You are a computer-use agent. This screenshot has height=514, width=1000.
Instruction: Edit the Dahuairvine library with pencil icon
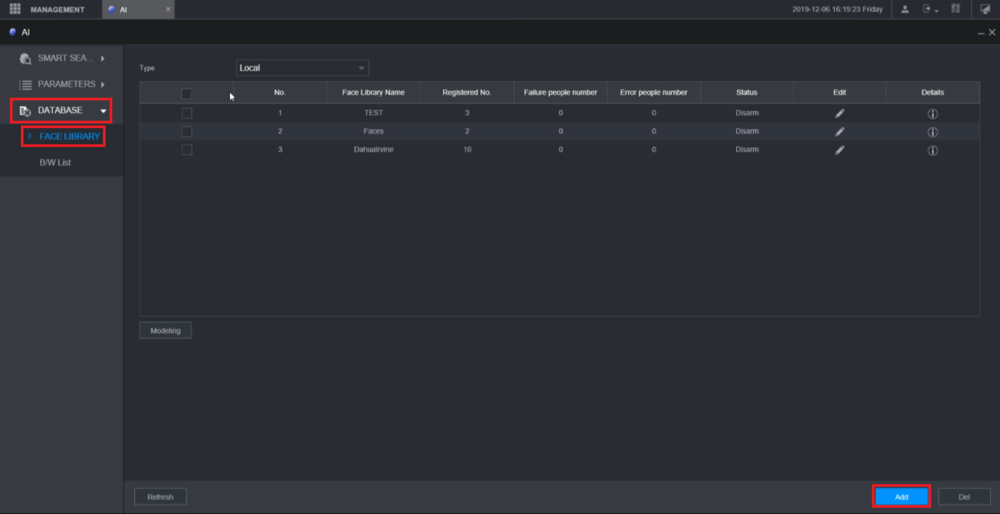pyautogui.click(x=840, y=150)
